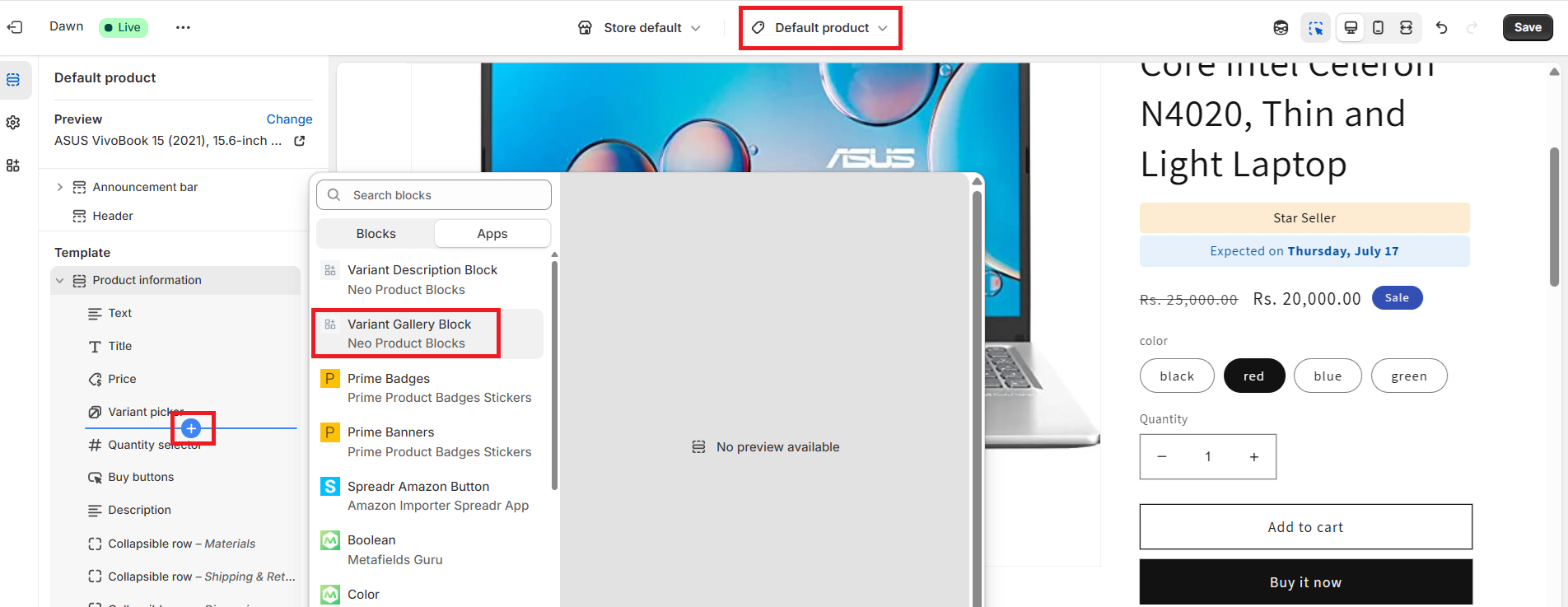Click Add to cart button

pos(1305,527)
